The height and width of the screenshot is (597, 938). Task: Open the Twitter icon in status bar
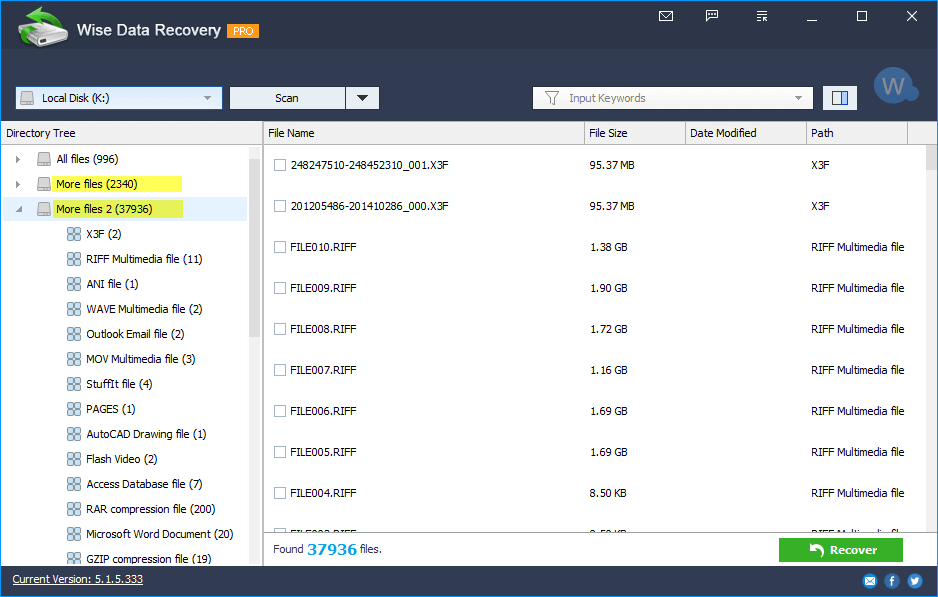(x=914, y=580)
